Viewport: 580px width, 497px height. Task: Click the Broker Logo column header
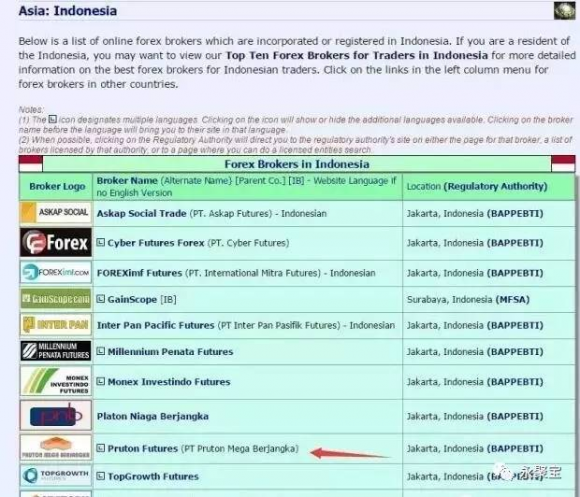57,186
